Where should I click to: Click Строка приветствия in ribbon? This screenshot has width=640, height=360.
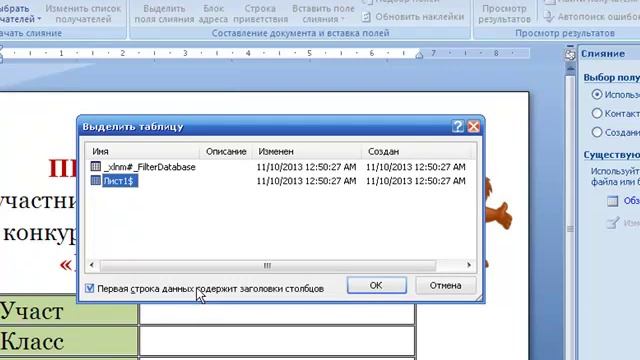pos(260,14)
